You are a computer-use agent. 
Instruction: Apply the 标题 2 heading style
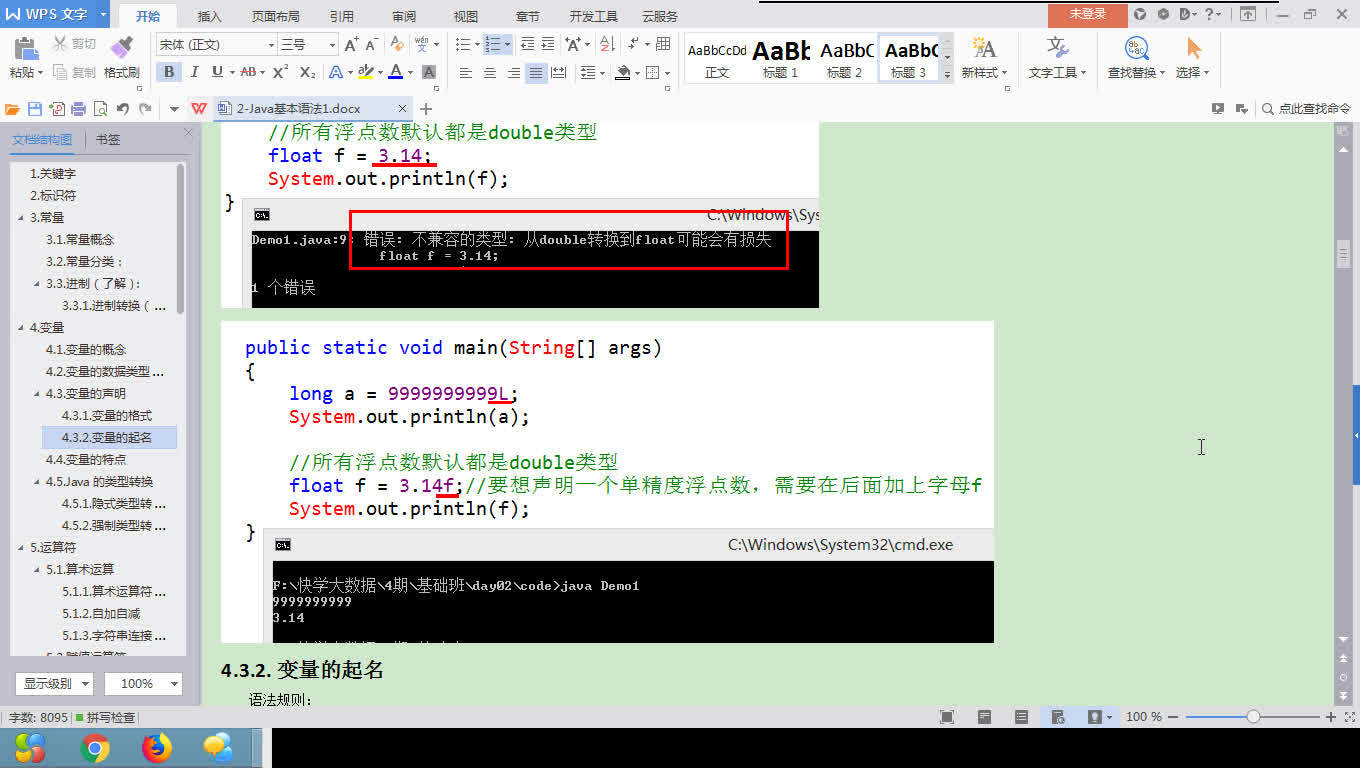coord(845,58)
